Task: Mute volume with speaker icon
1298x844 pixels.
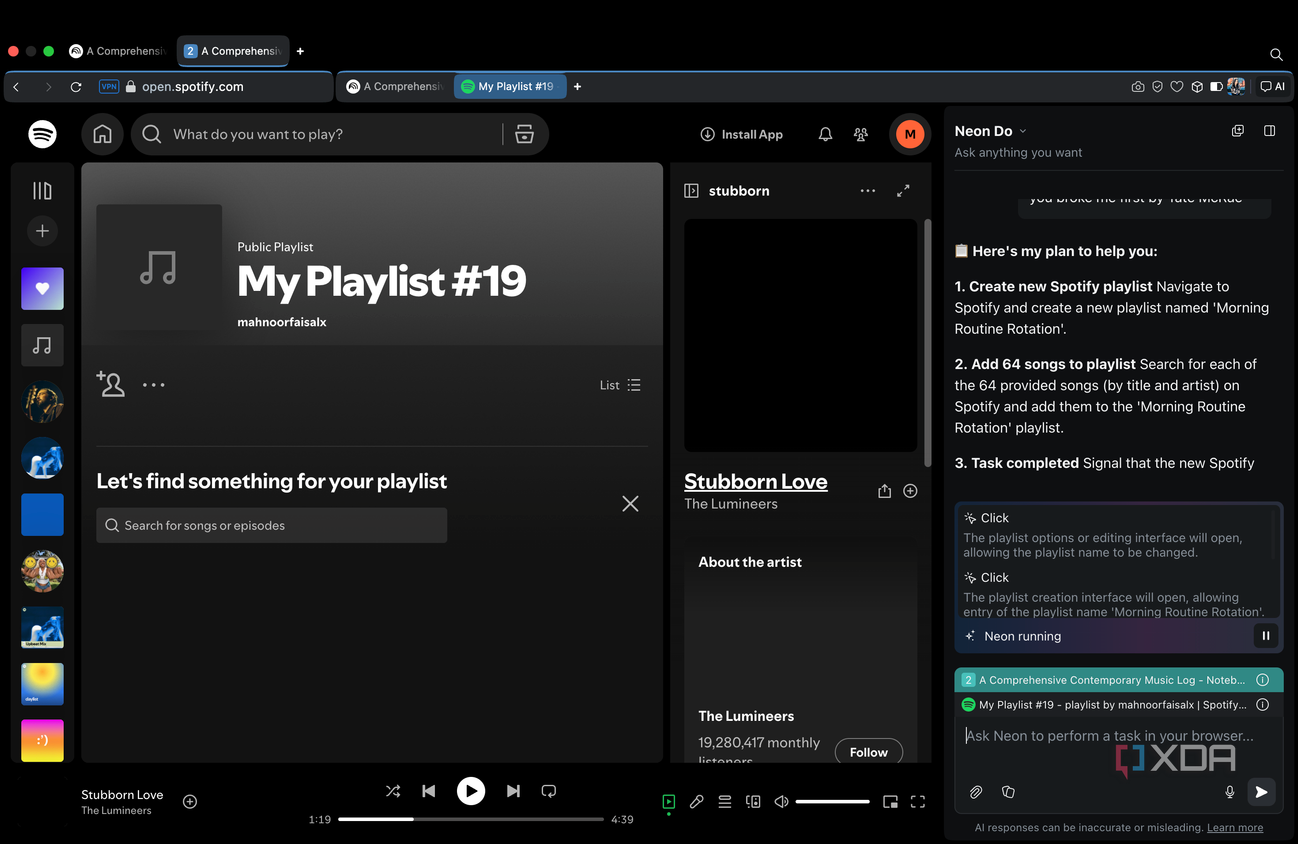Action: [x=781, y=801]
